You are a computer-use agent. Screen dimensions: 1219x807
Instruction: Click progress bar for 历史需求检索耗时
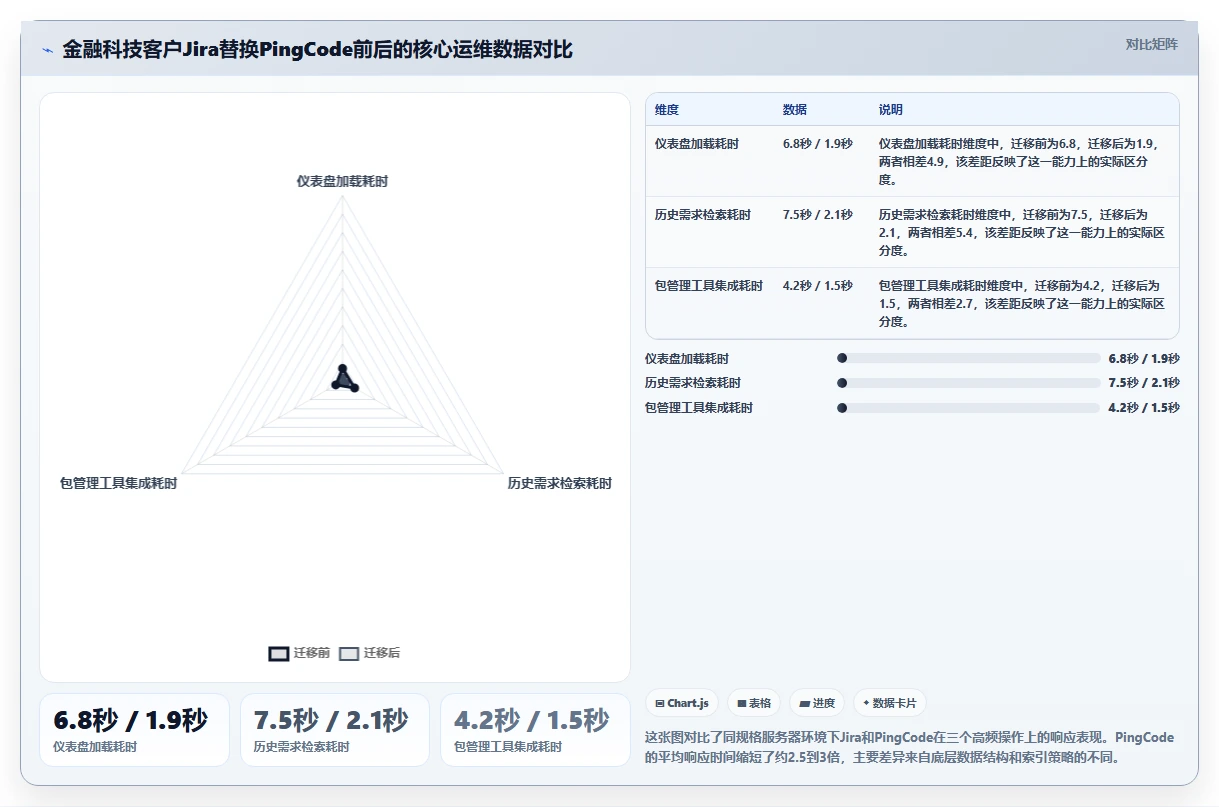point(968,383)
